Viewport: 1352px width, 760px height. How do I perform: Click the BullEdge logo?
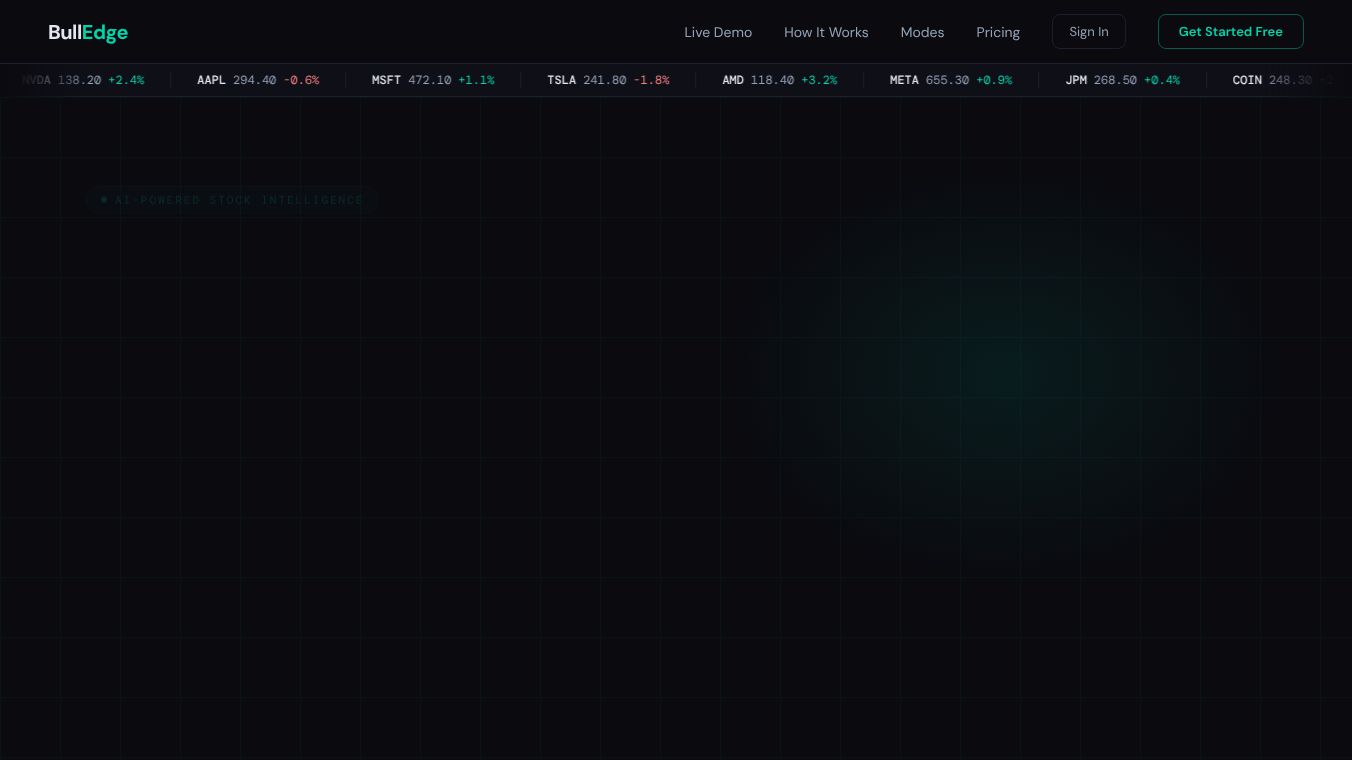click(x=88, y=32)
